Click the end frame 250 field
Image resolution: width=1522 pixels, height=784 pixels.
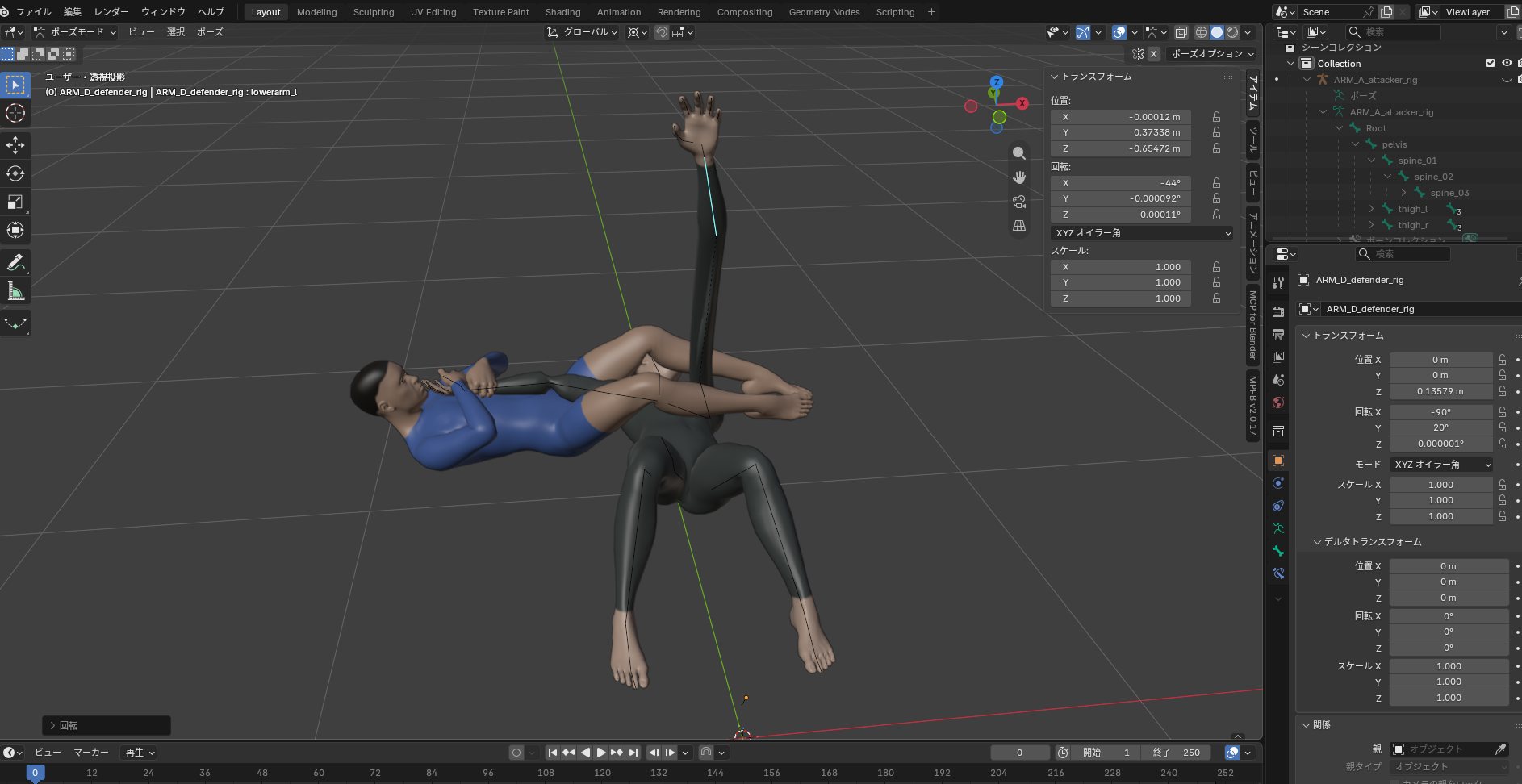tap(1176, 753)
